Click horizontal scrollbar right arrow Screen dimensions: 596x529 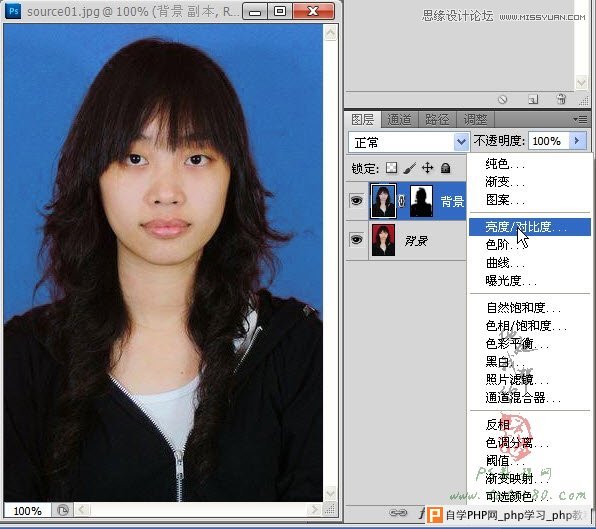click(314, 510)
